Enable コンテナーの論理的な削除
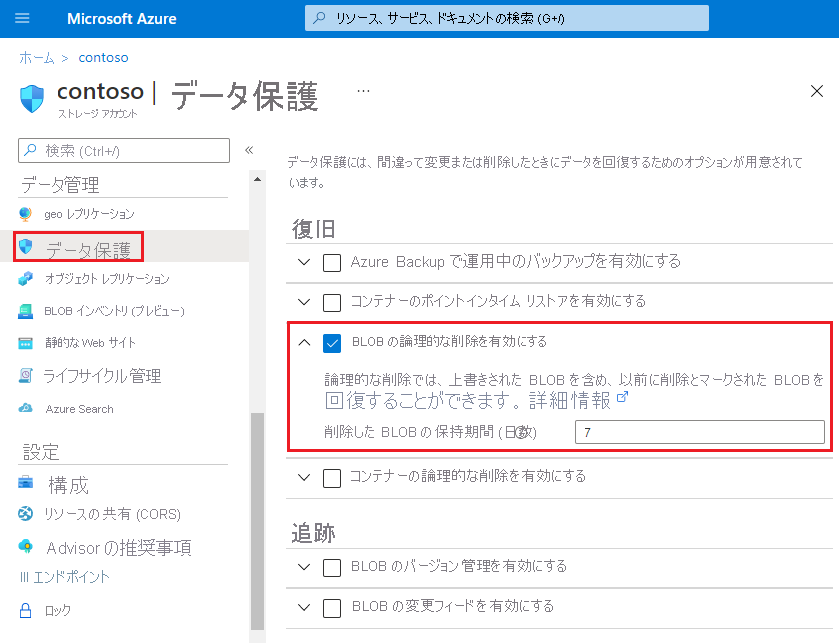The width and height of the screenshot is (839, 643). 330,477
